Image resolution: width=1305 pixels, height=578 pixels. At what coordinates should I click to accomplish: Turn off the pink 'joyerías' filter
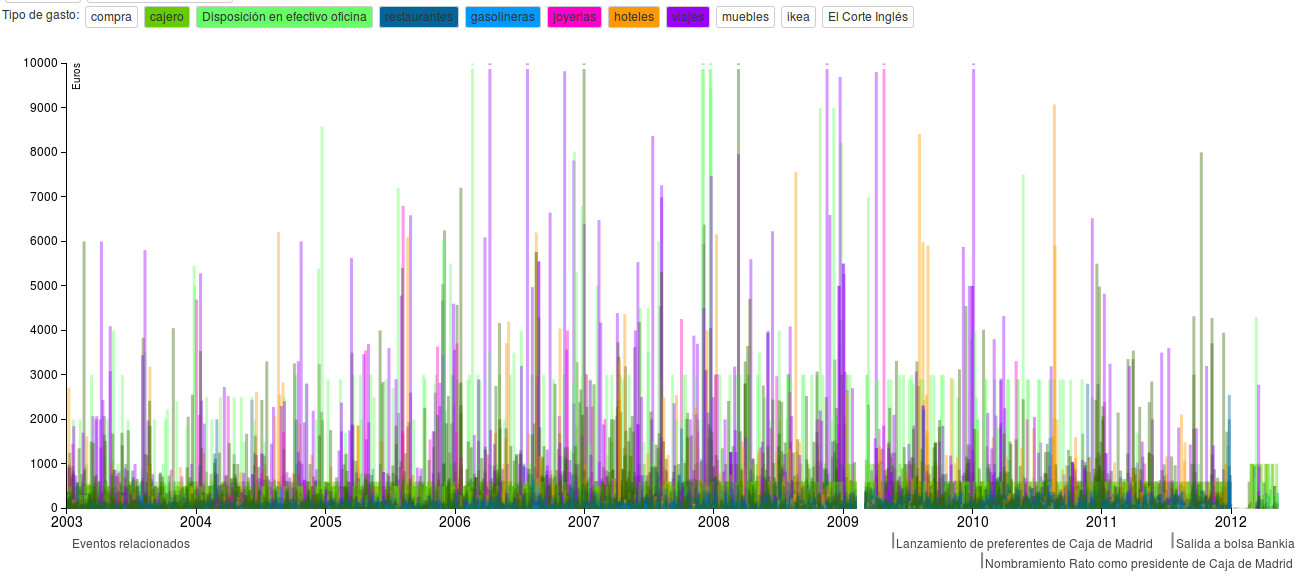[x=574, y=17]
